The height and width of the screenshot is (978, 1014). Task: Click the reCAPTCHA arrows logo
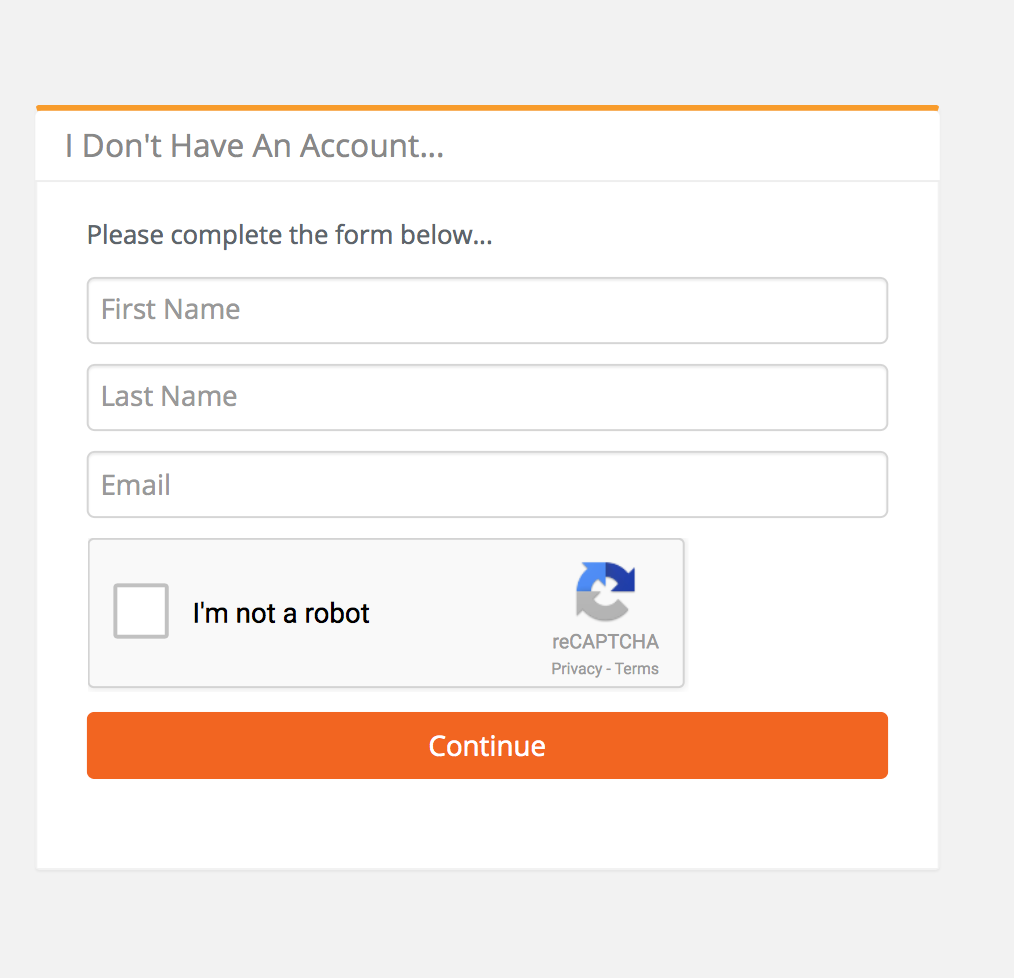[x=605, y=591]
